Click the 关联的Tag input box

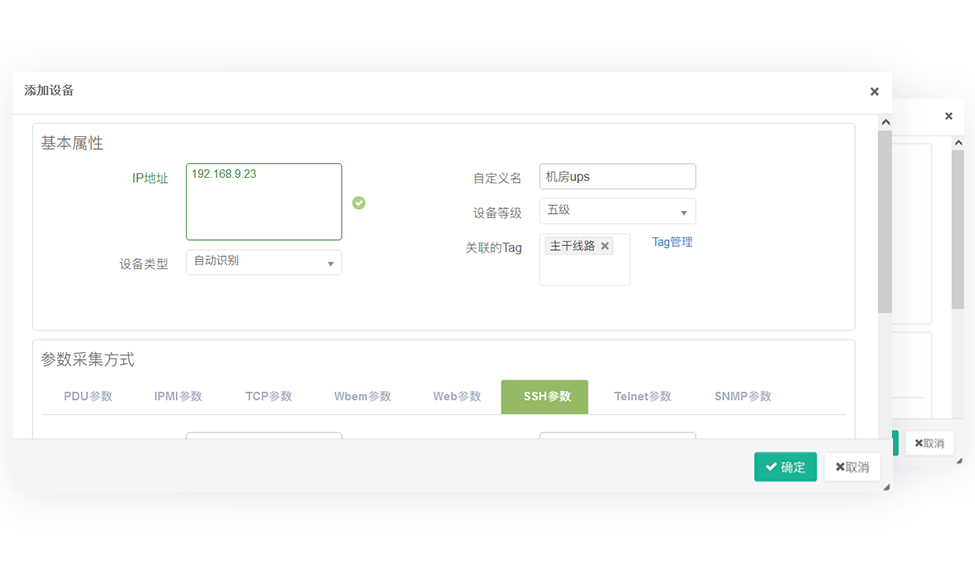pyautogui.click(x=585, y=260)
